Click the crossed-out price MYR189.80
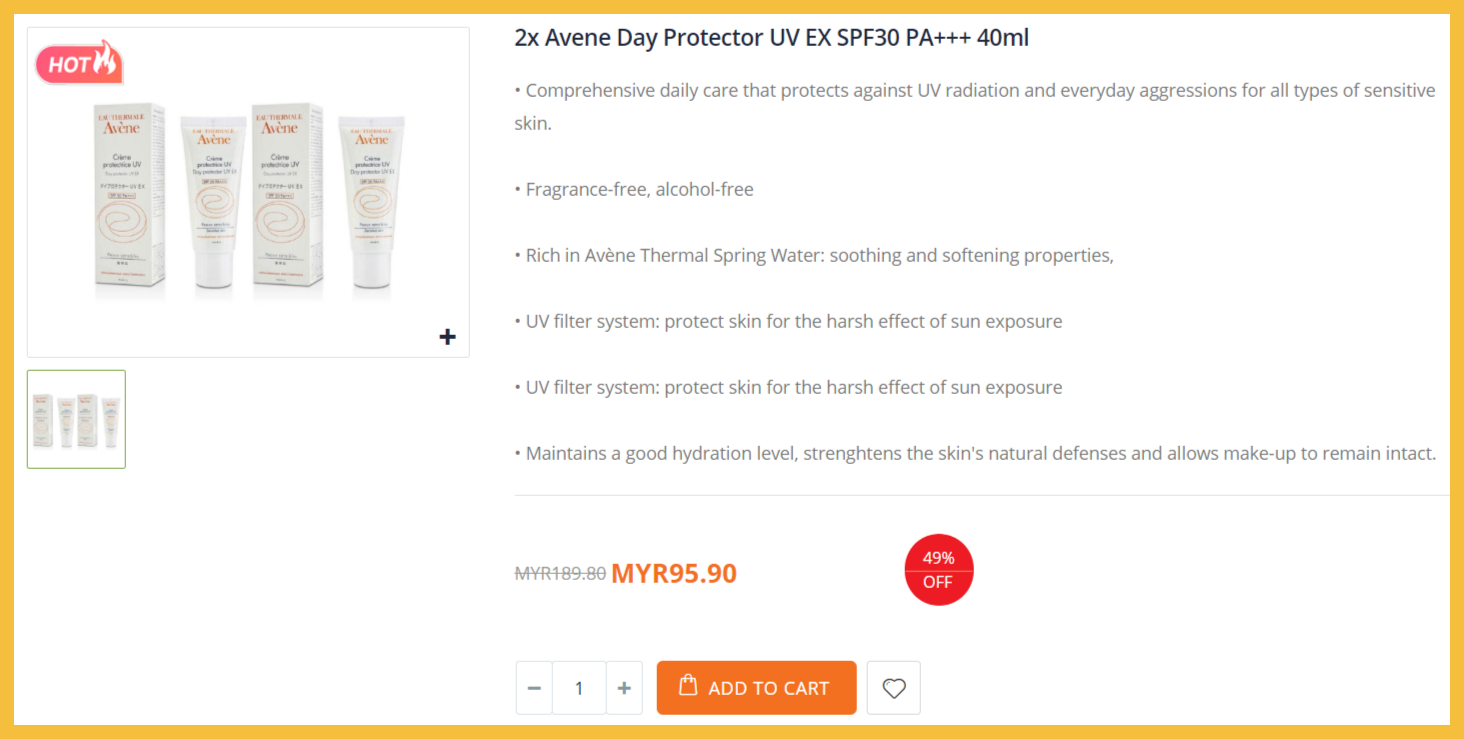Screen dimensions: 1464x739 point(560,574)
